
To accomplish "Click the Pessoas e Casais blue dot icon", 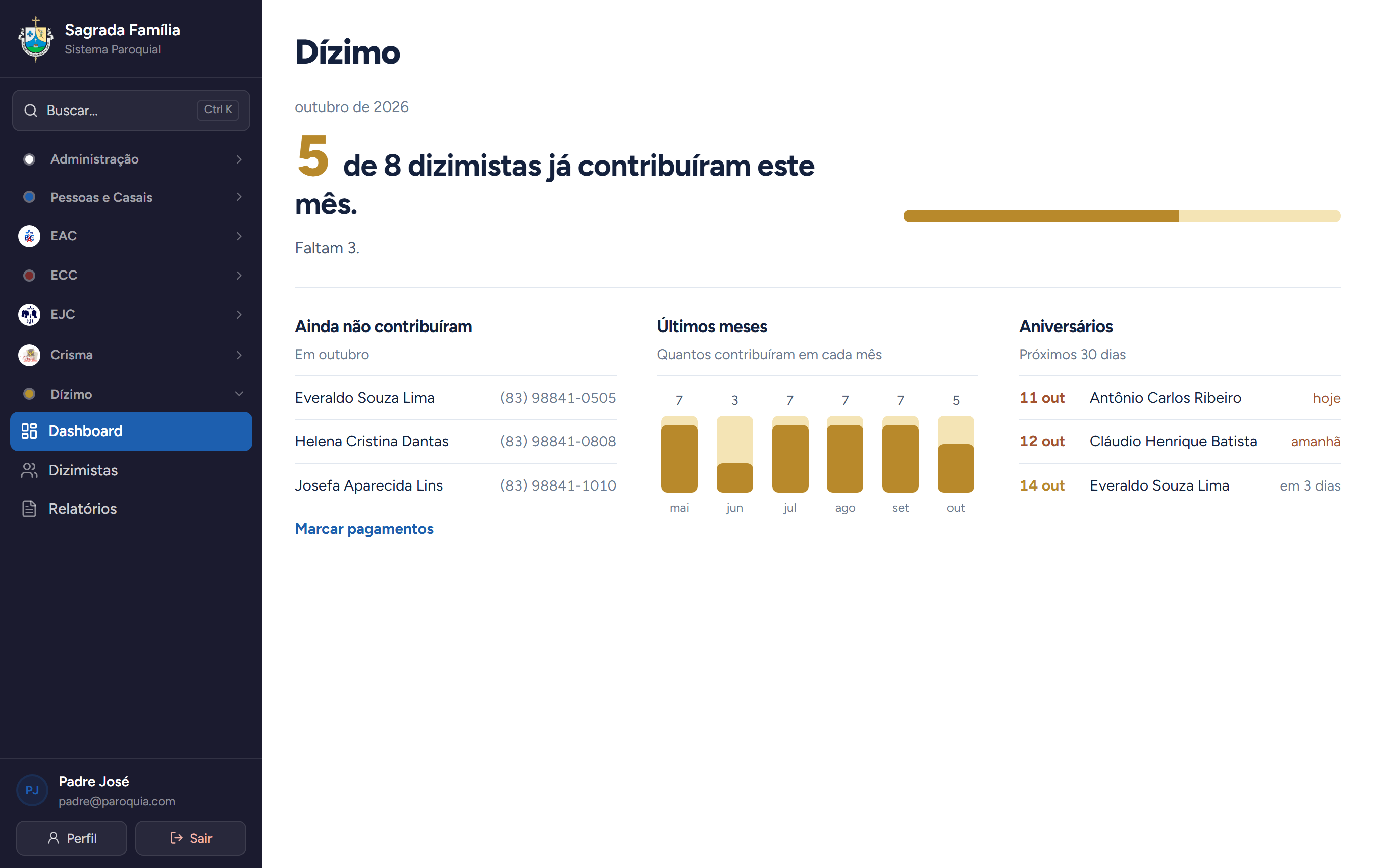I will tap(29, 197).
